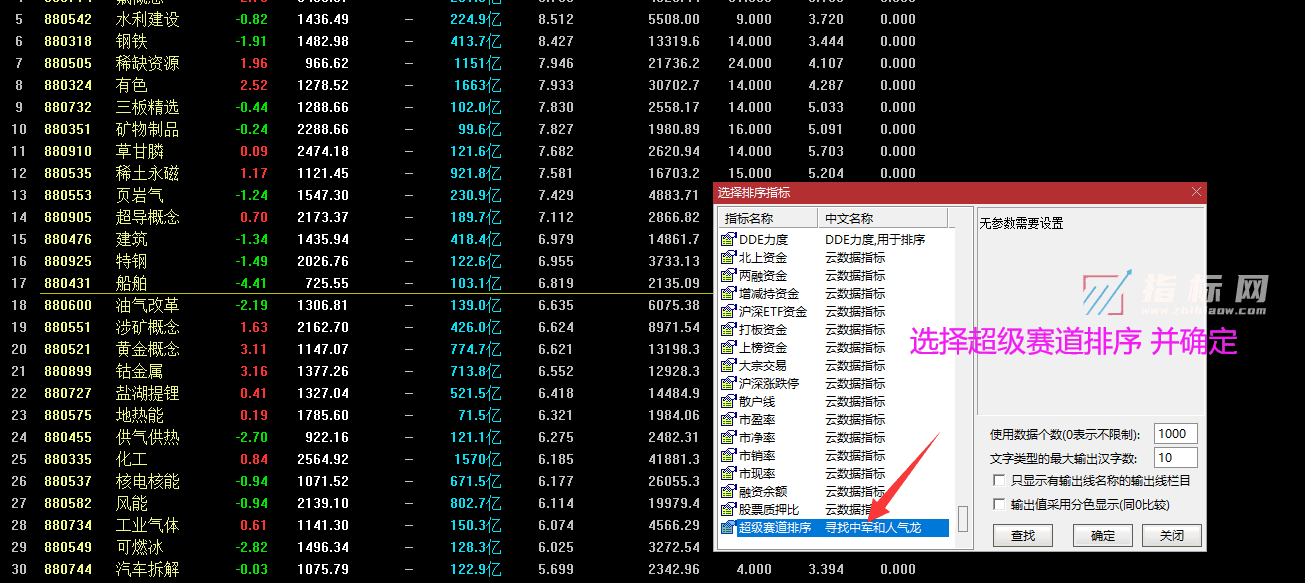
Task: Click the icon beside 超级赛道排序 indicator
Action: tap(728, 528)
